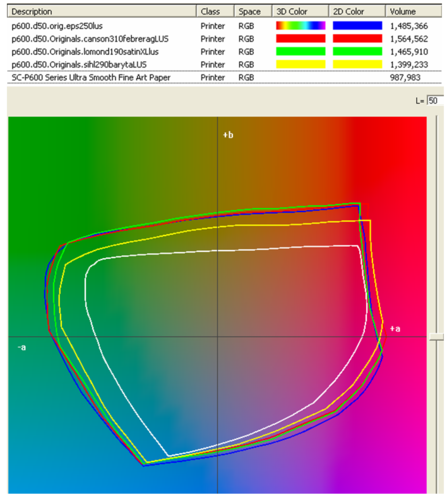The height and width of the screenshot is (500, 447).
Task: Click red 3D color swatch of canson profile
Action: point(301,39)
